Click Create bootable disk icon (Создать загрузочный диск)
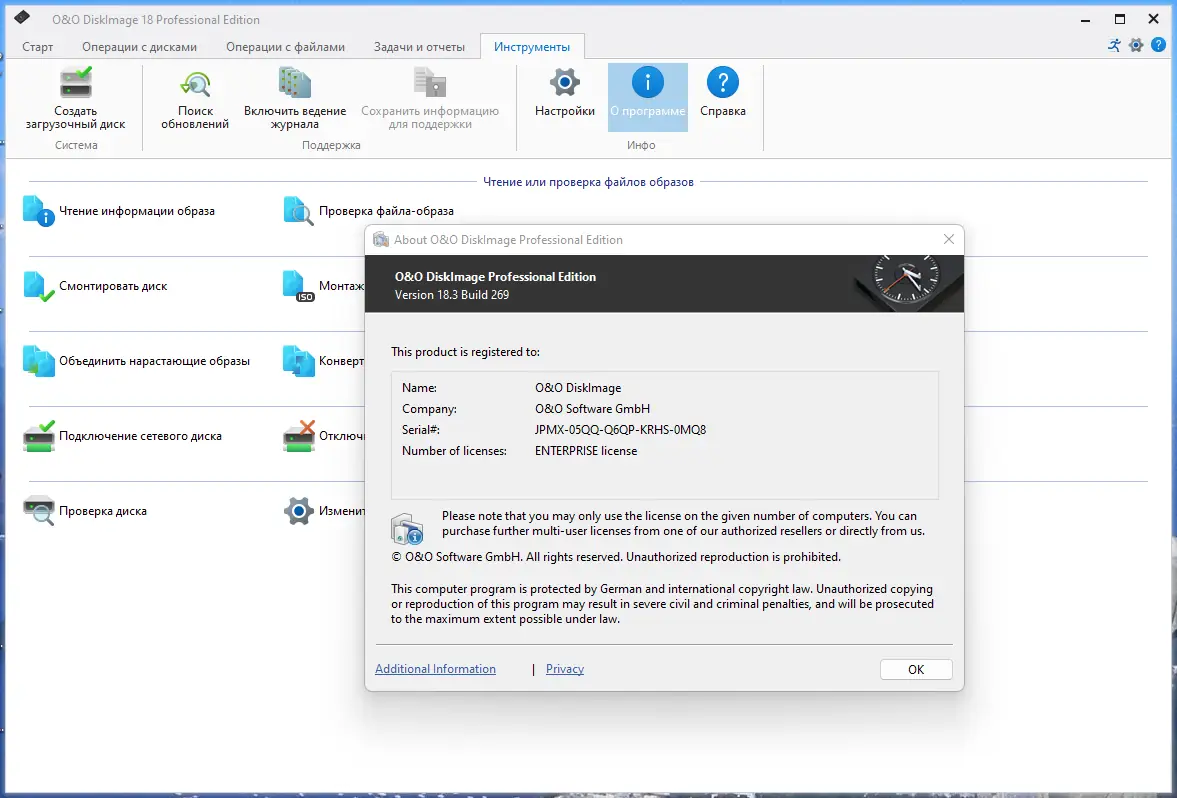 click(x=76, y=82)
